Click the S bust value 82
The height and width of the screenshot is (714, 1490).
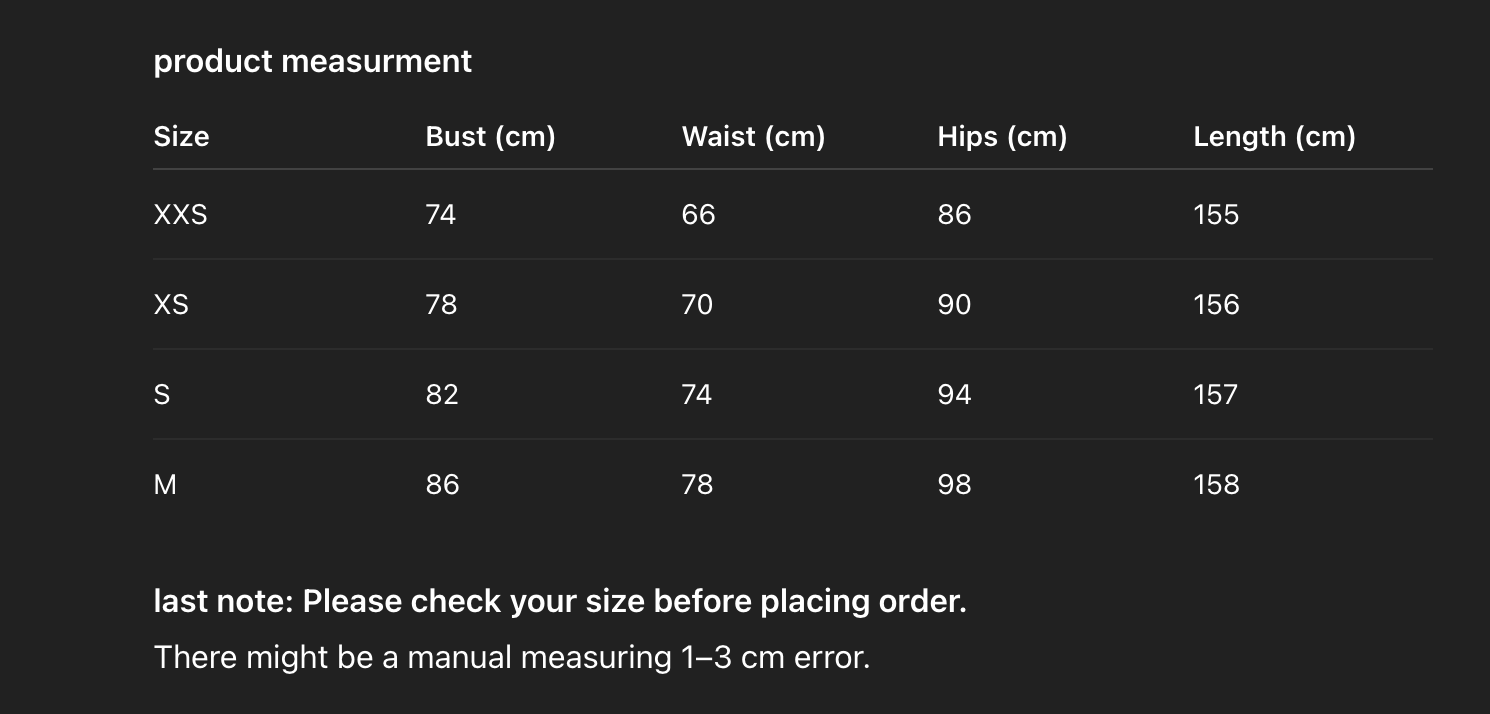442,395
